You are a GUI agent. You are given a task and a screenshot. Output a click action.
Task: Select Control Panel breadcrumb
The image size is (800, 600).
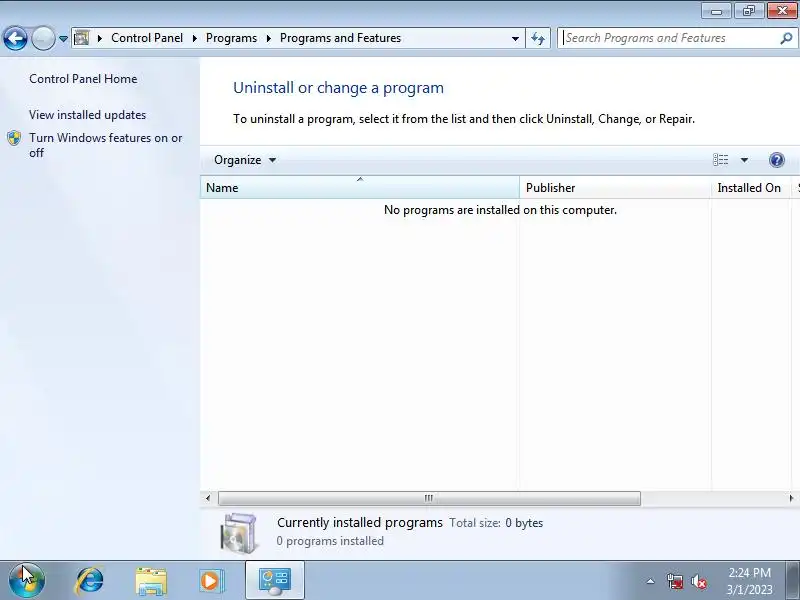(147, 38)
